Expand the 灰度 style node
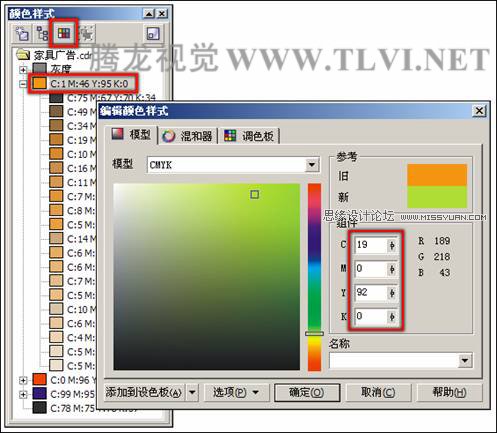Image resolution: width=497 pixels, height=433 pixels. (x=23, y=70)
